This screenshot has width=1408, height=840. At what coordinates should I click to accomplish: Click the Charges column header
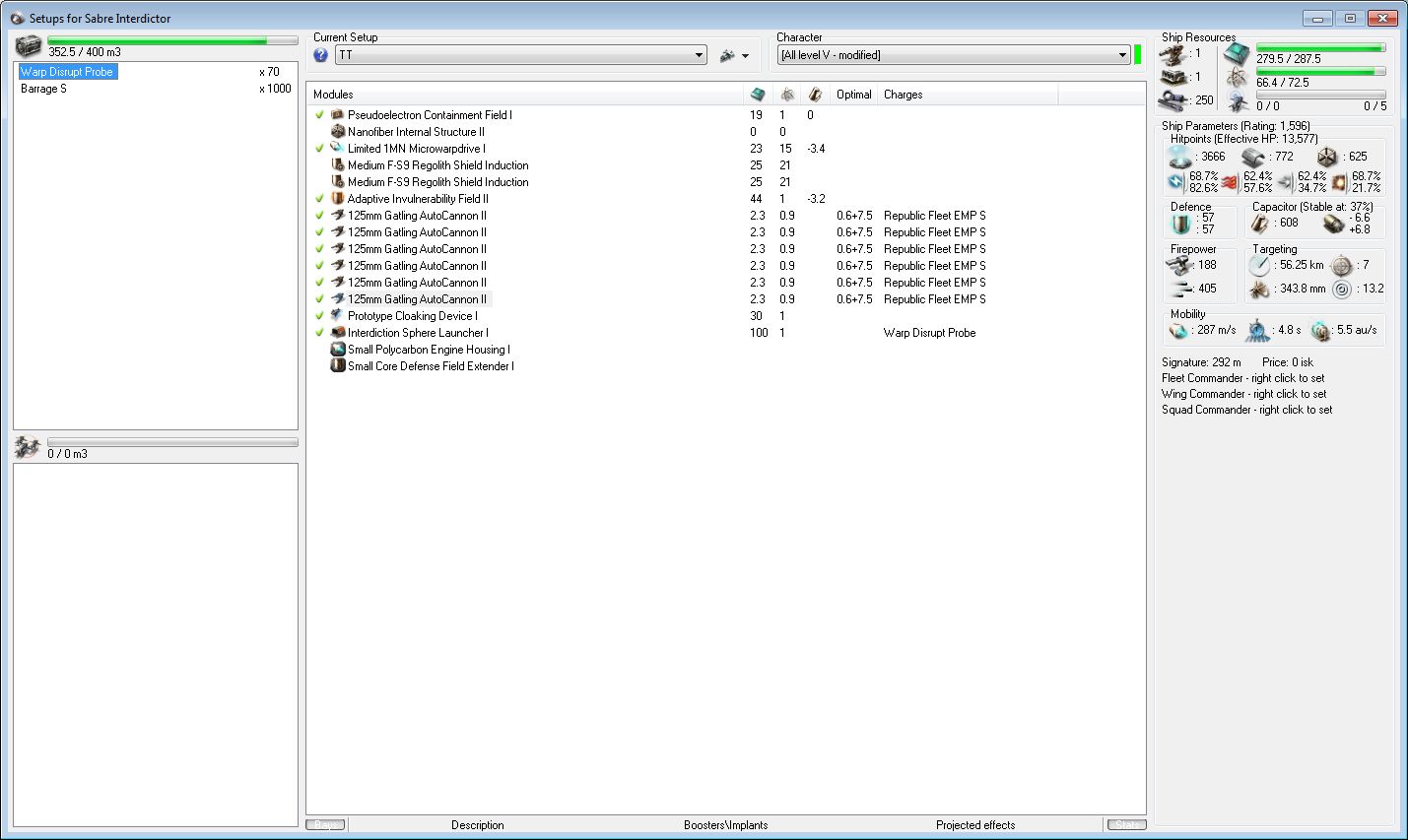point(968,95)
